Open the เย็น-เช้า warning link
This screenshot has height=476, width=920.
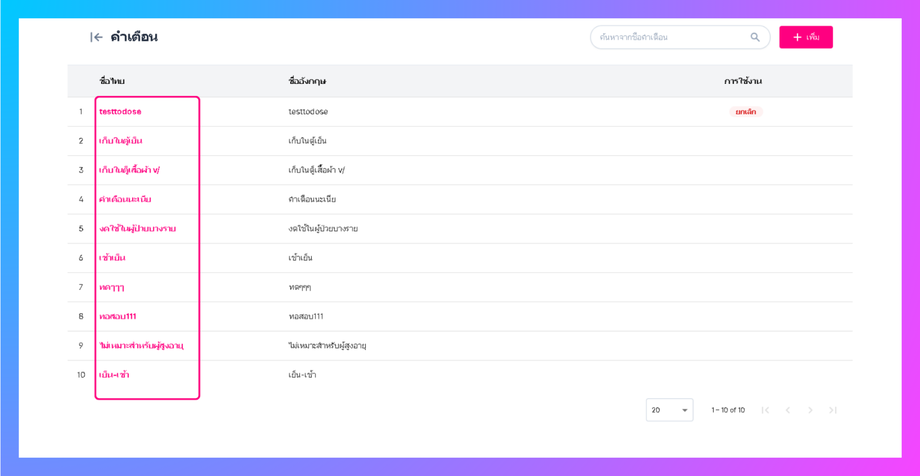114,375
